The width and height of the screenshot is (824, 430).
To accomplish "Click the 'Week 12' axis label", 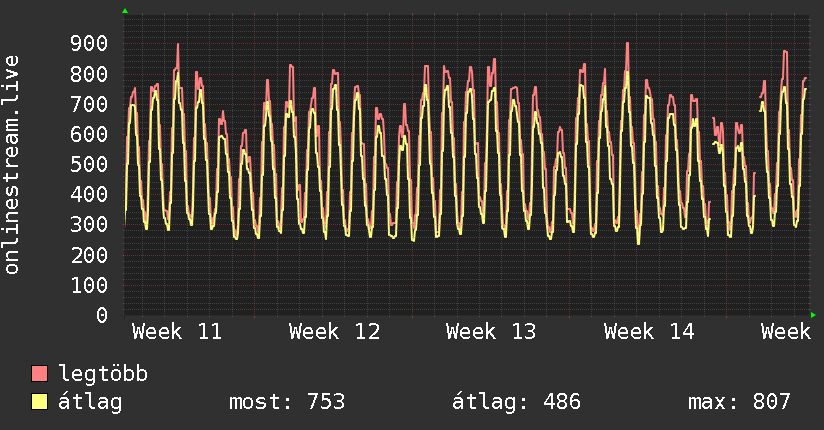I will (334, 332).
